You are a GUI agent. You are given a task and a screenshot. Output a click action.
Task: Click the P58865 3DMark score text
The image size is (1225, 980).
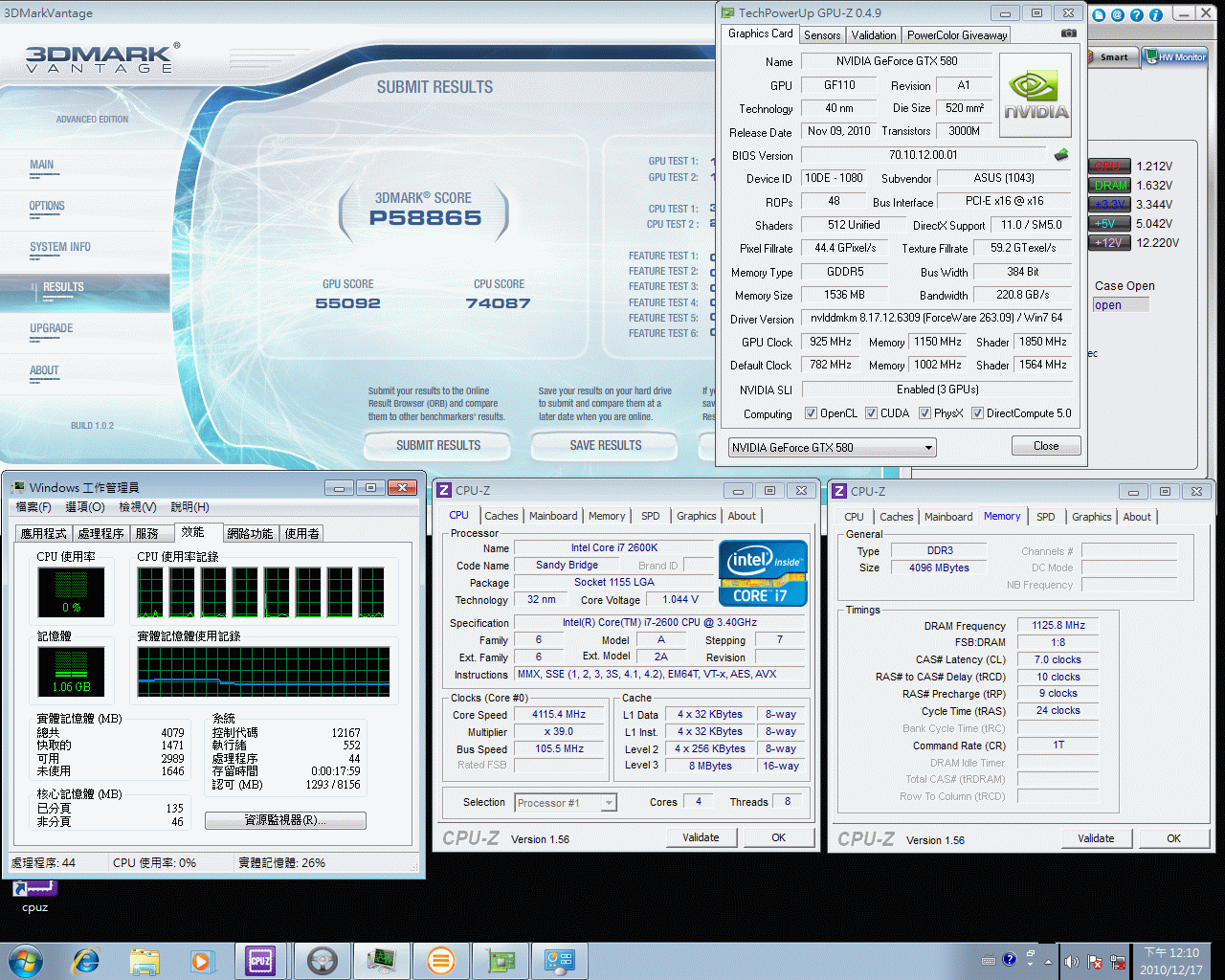[x=426, y=218]
